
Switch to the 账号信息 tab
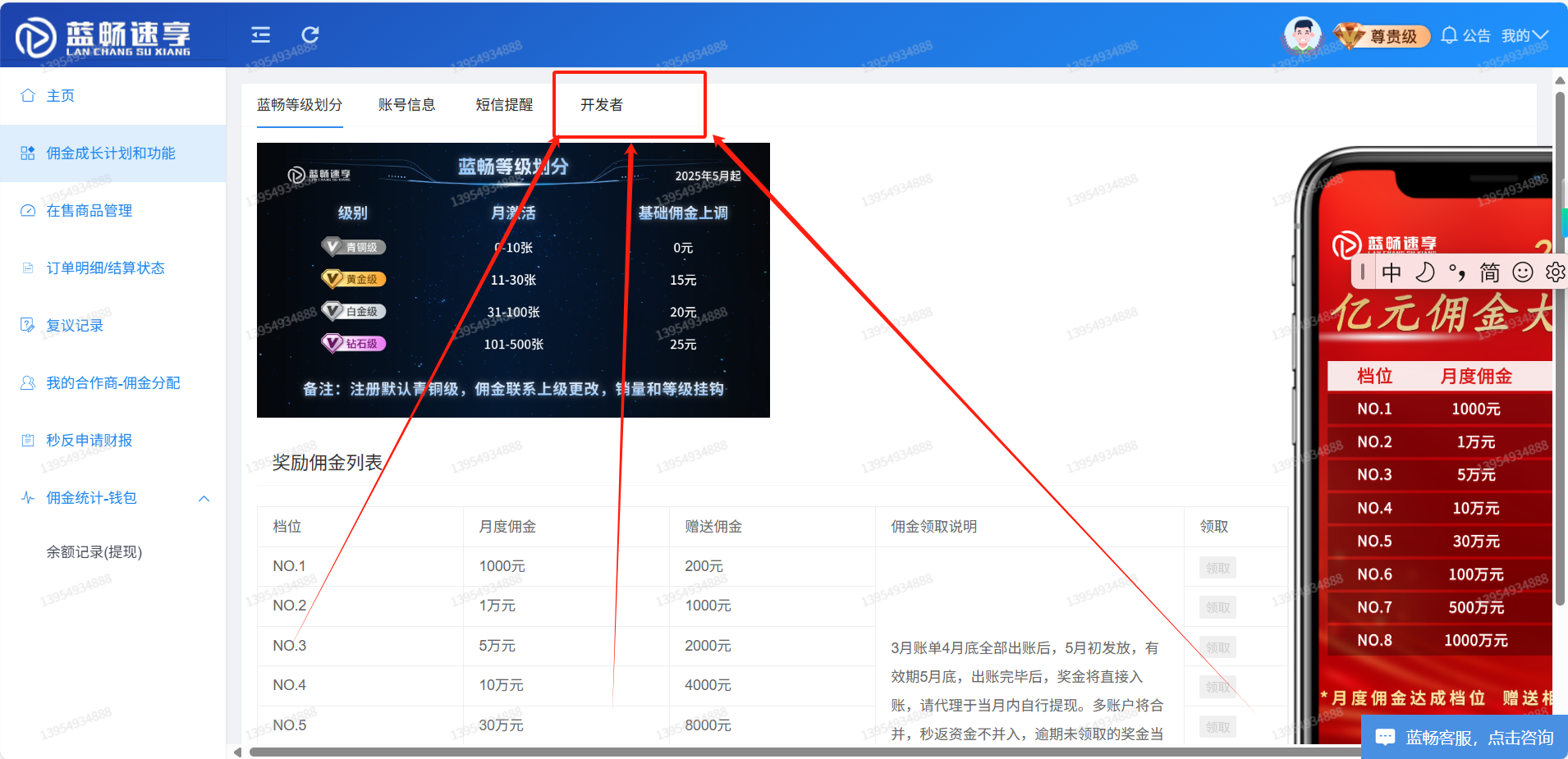[407, 105]
